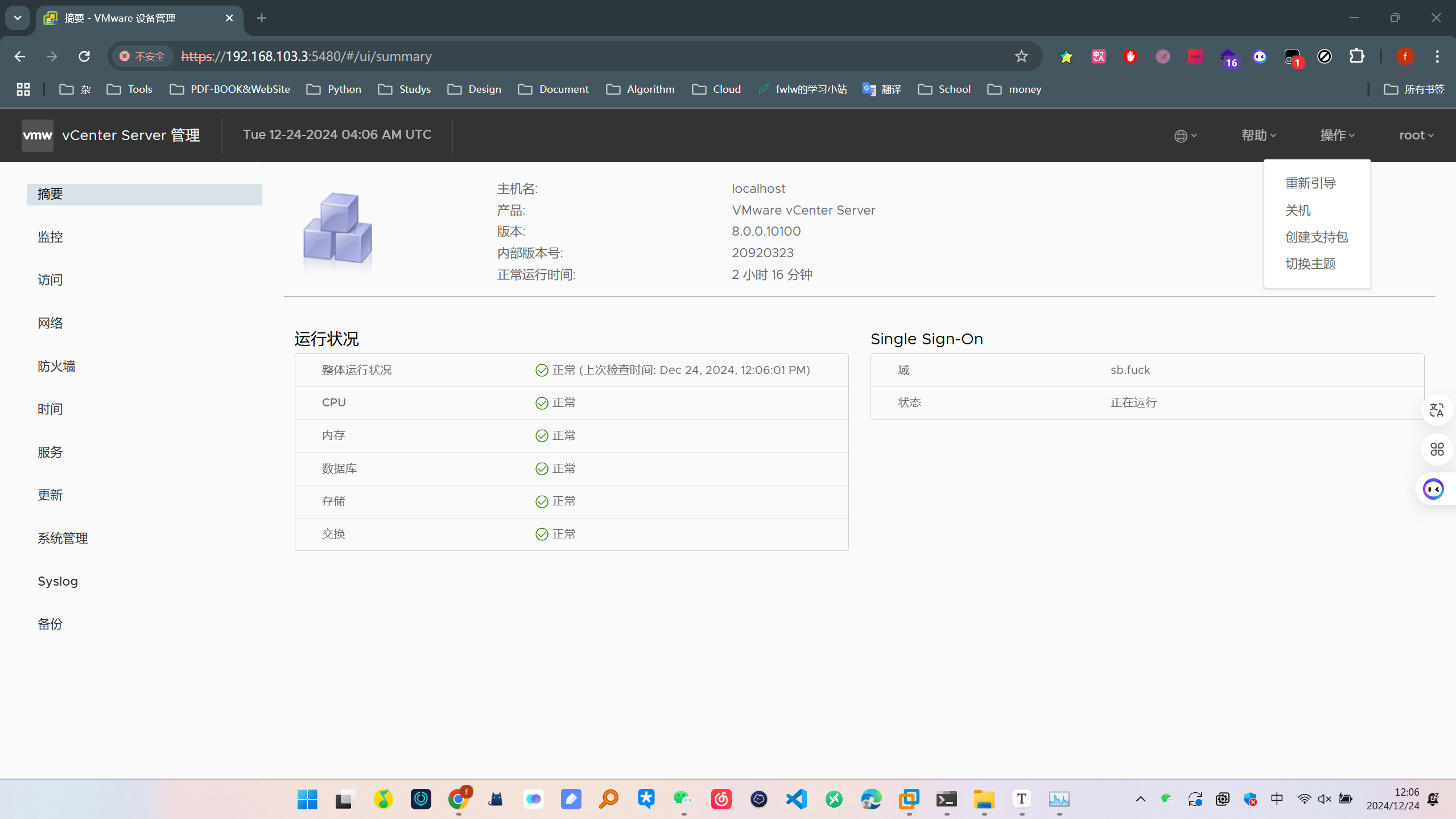Open the fwlw的学习小站 bookmark
Screen dimensions: 1456x819
pyautogui.click(x=802, y=89)
